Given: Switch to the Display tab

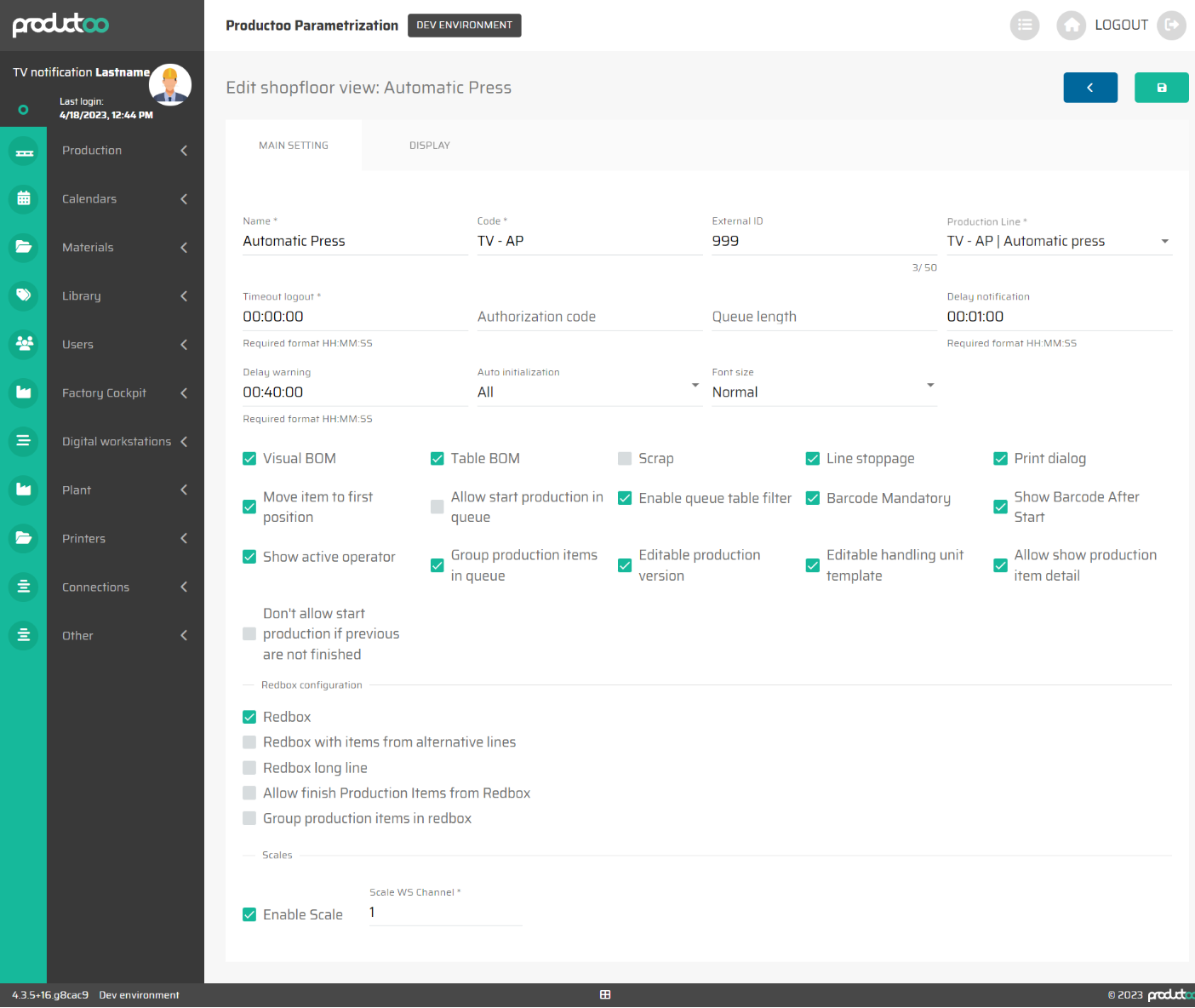Looking at the screenshot, I should (429, 146).
